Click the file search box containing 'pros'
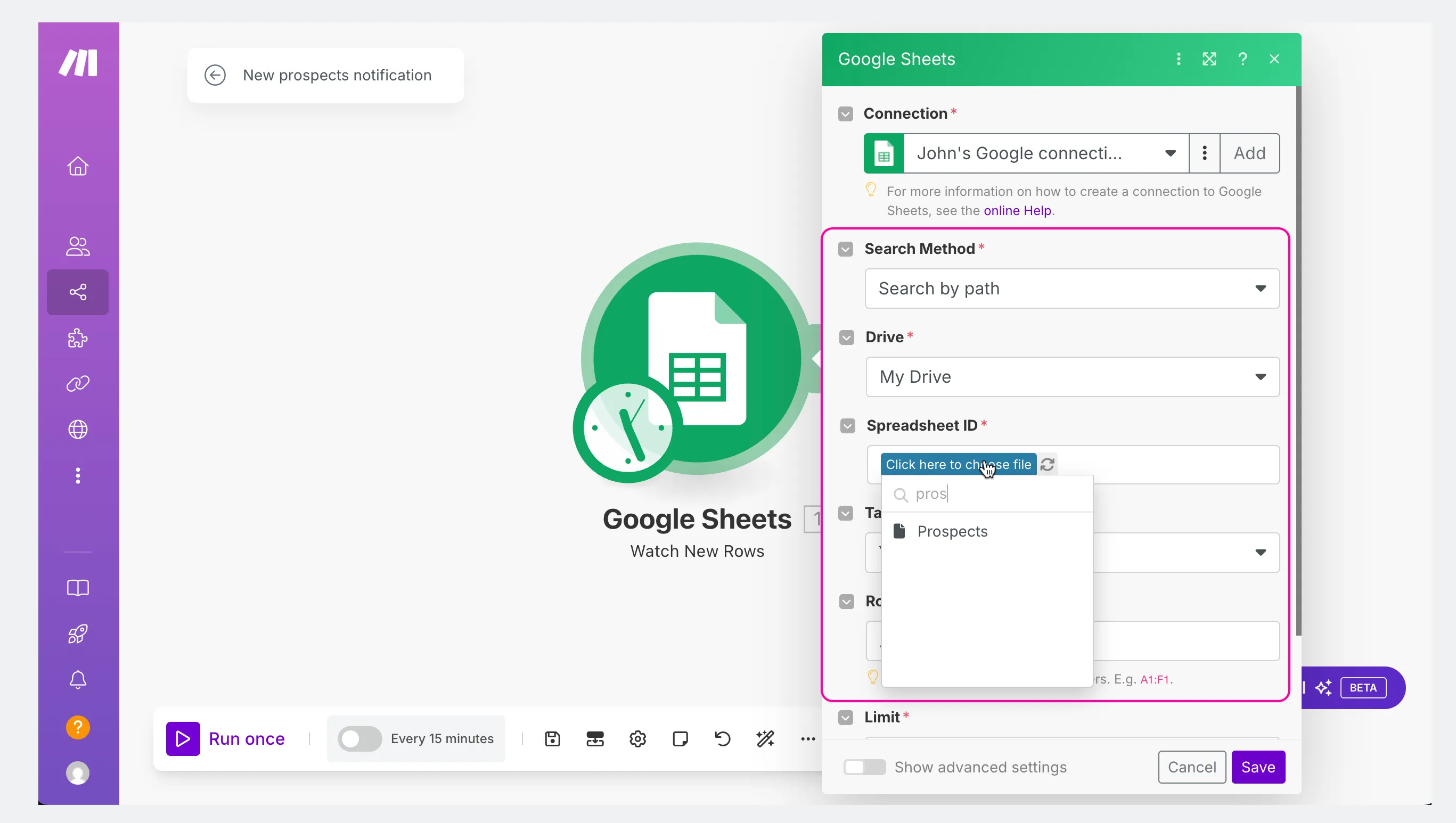 (x=987, y=493)
